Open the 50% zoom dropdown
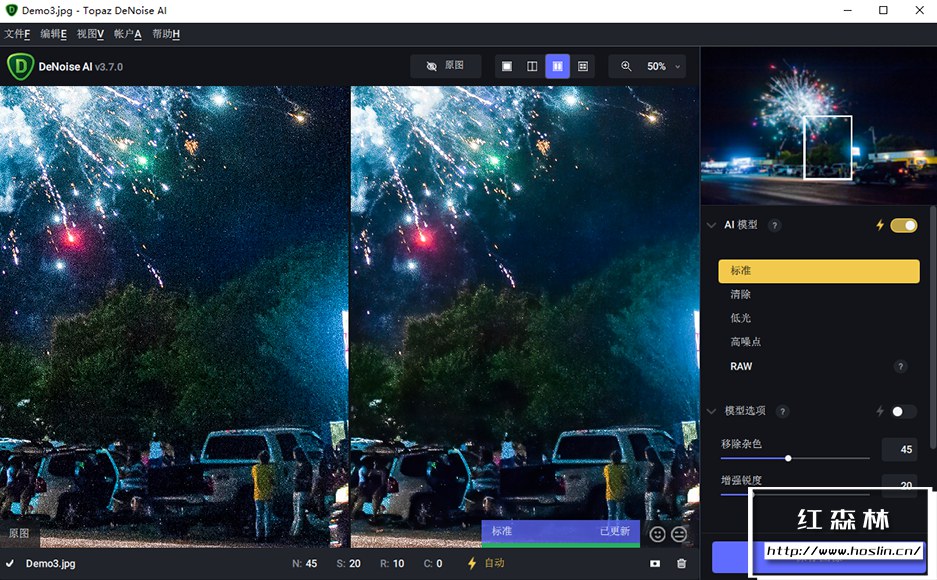The width and height of the screenshot is (937, 580). 663,66
